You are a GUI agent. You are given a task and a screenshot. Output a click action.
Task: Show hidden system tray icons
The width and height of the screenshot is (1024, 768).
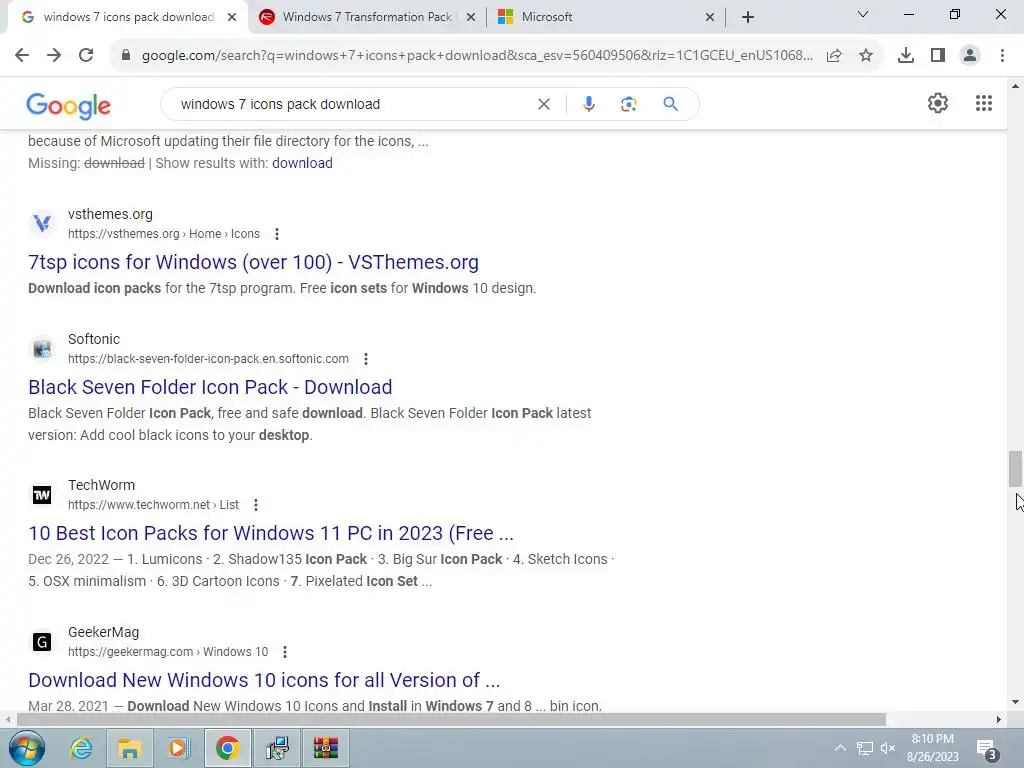click(x=840, y=748)
